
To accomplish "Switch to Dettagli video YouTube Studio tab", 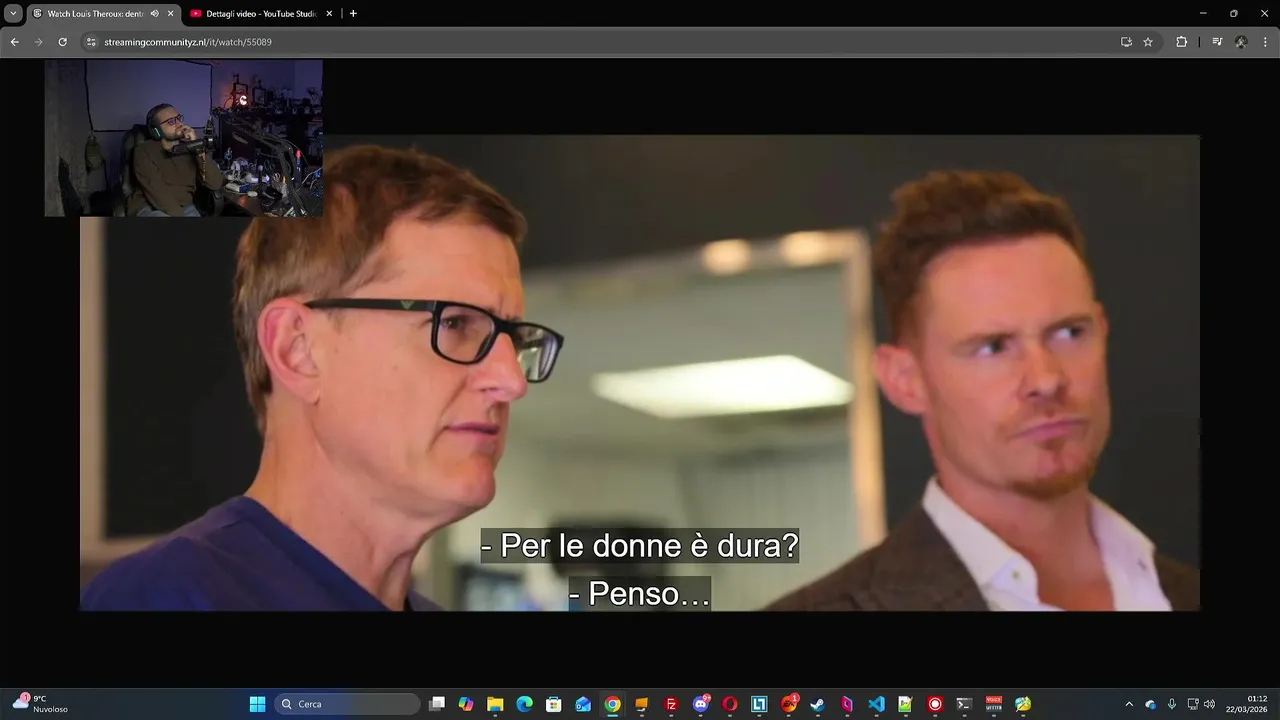I will [261, 14].
